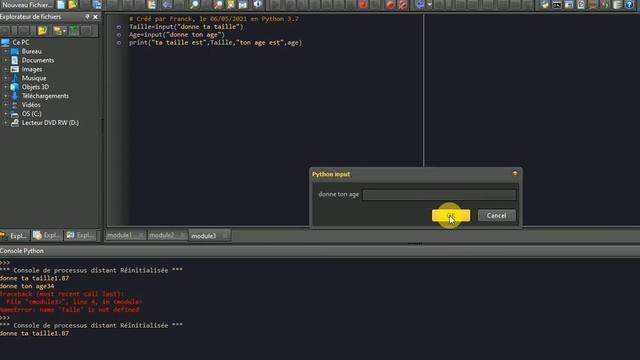Click the Python logo toolbar icon
This screenshot has width=640, height=360.
pos(545,5)
